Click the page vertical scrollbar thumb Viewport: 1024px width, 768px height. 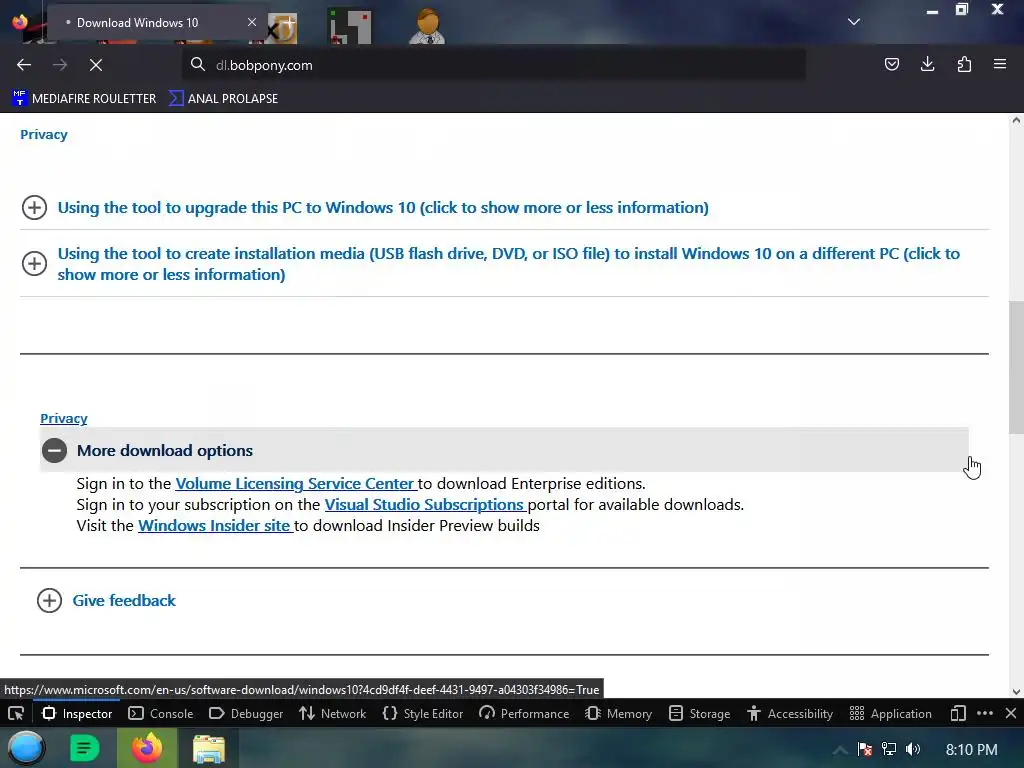click(x=1016, y=368)
